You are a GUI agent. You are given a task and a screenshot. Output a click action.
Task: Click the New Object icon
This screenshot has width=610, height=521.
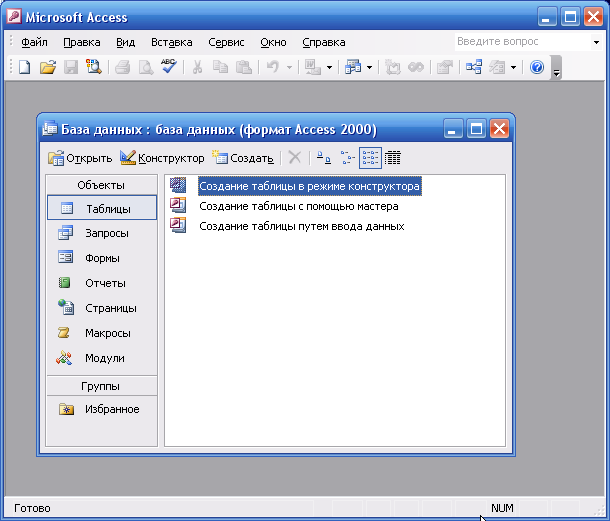coord(497,67)
